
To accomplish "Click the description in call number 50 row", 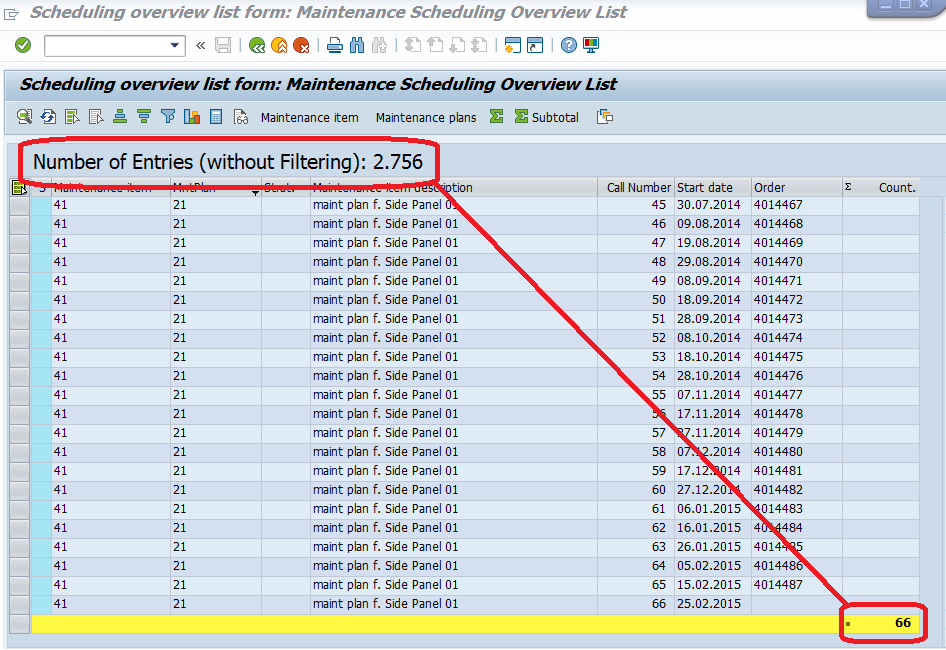I will pos(386,300).
